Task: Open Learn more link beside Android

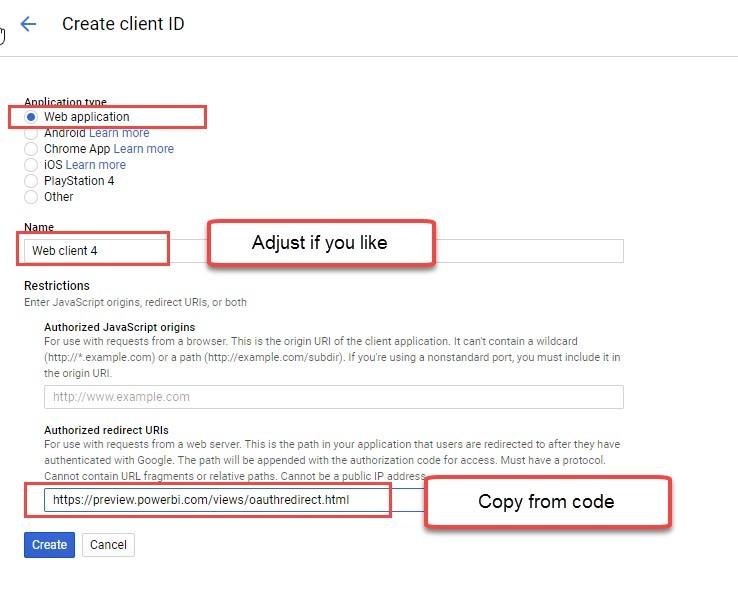Action: (x=119, y=133)
